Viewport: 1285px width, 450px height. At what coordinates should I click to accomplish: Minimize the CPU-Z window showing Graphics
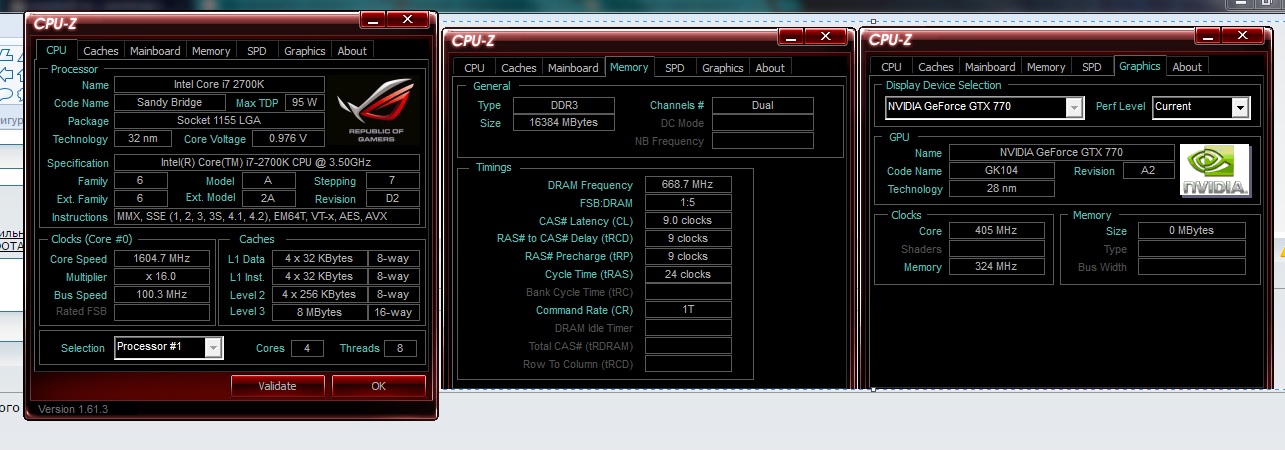pyautogui.click(x=1207, y=36)
